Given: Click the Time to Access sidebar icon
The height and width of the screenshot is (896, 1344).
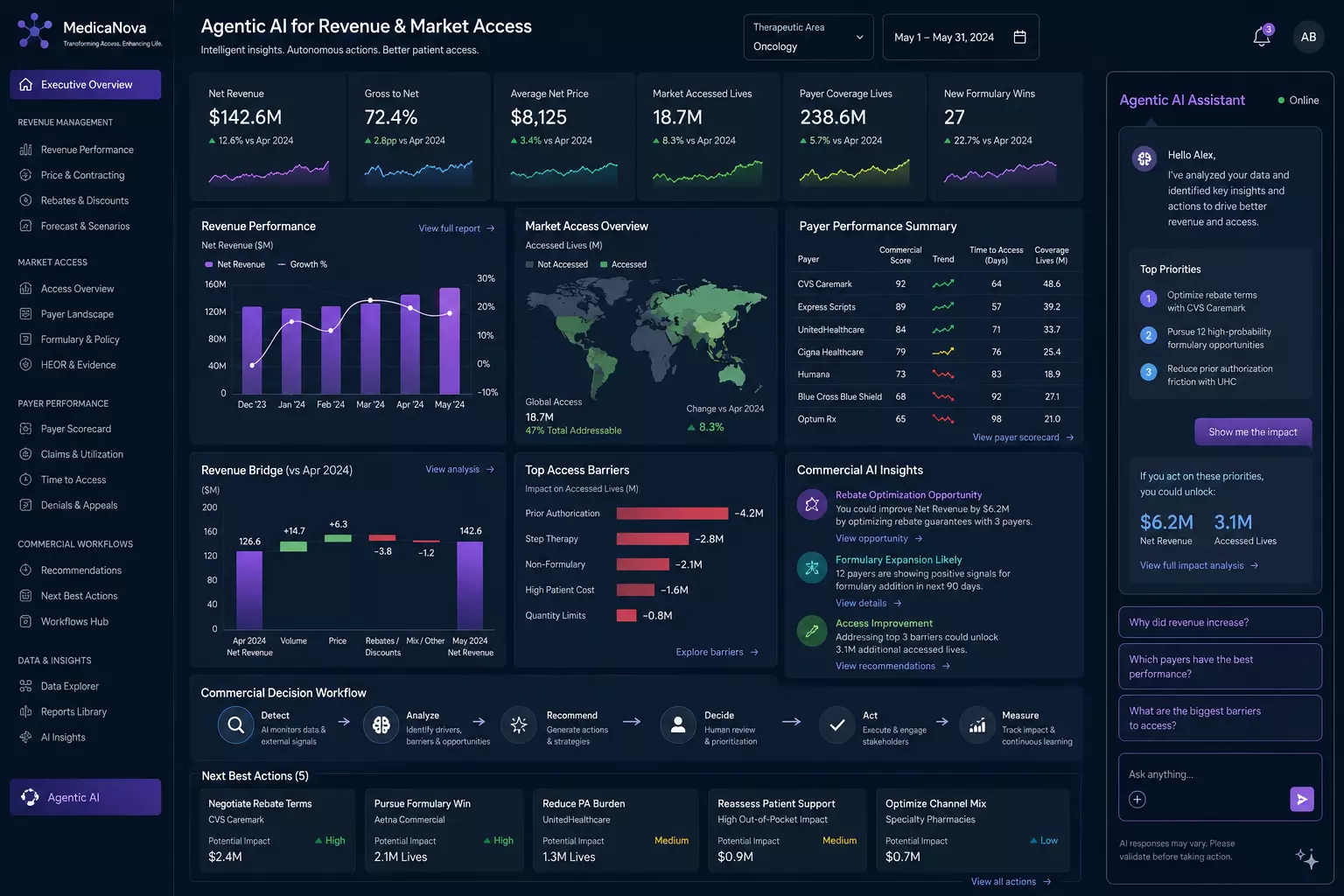Looking at the screenshot, I should tap(25, 479).
